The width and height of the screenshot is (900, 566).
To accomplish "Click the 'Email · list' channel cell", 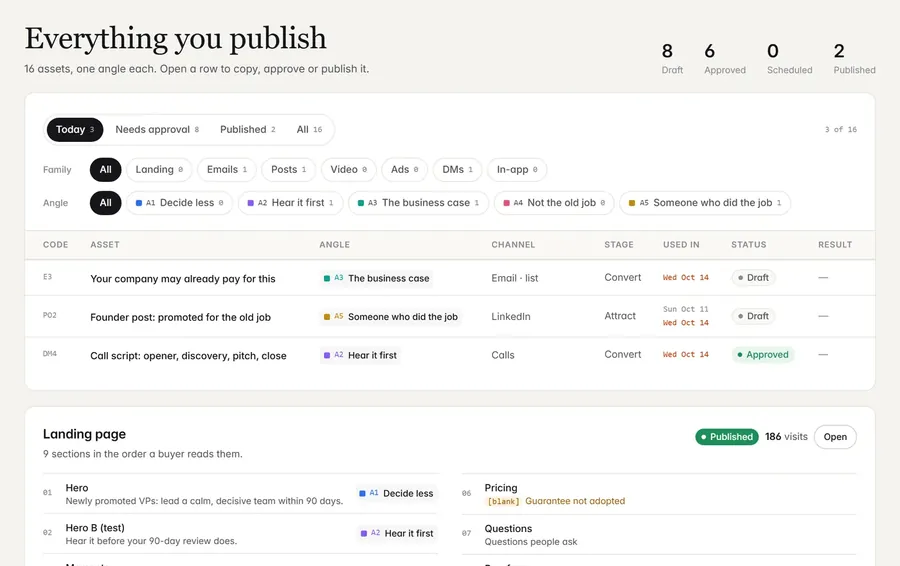I will (x=515, y=278).
